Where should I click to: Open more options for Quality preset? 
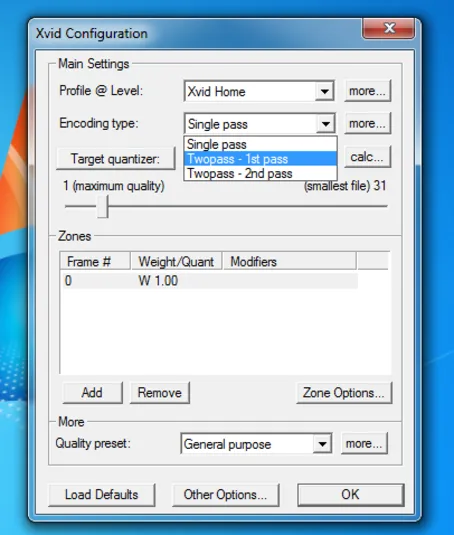coord(364,444)
